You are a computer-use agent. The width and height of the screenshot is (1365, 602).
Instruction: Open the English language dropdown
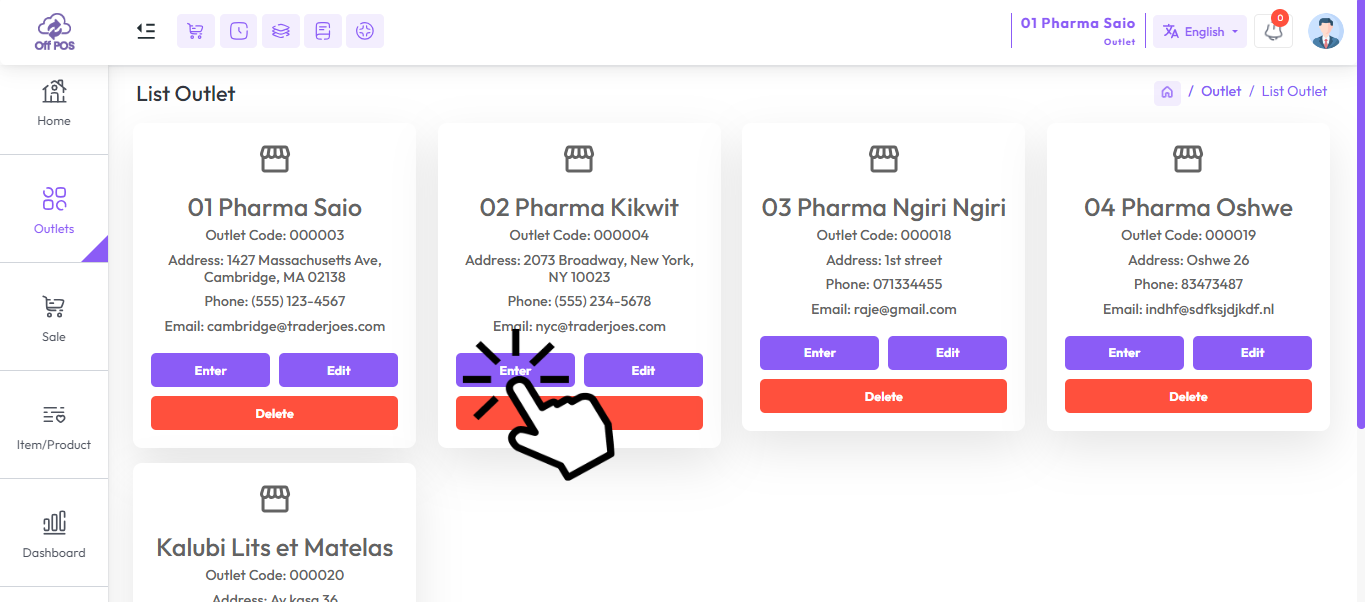[1199, 31]
